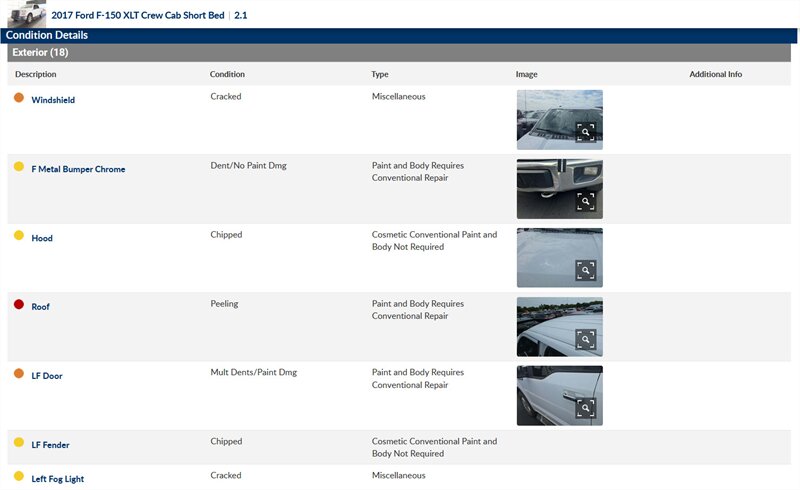Click yellow severity dot beside Hood
The height and width of the screenshot is (490, 800).
[19, 236]
